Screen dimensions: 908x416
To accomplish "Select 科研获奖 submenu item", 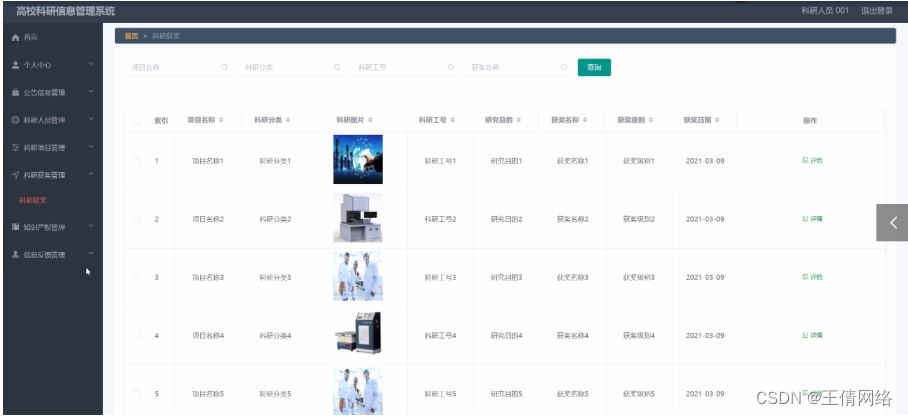I will click(33, 200).
